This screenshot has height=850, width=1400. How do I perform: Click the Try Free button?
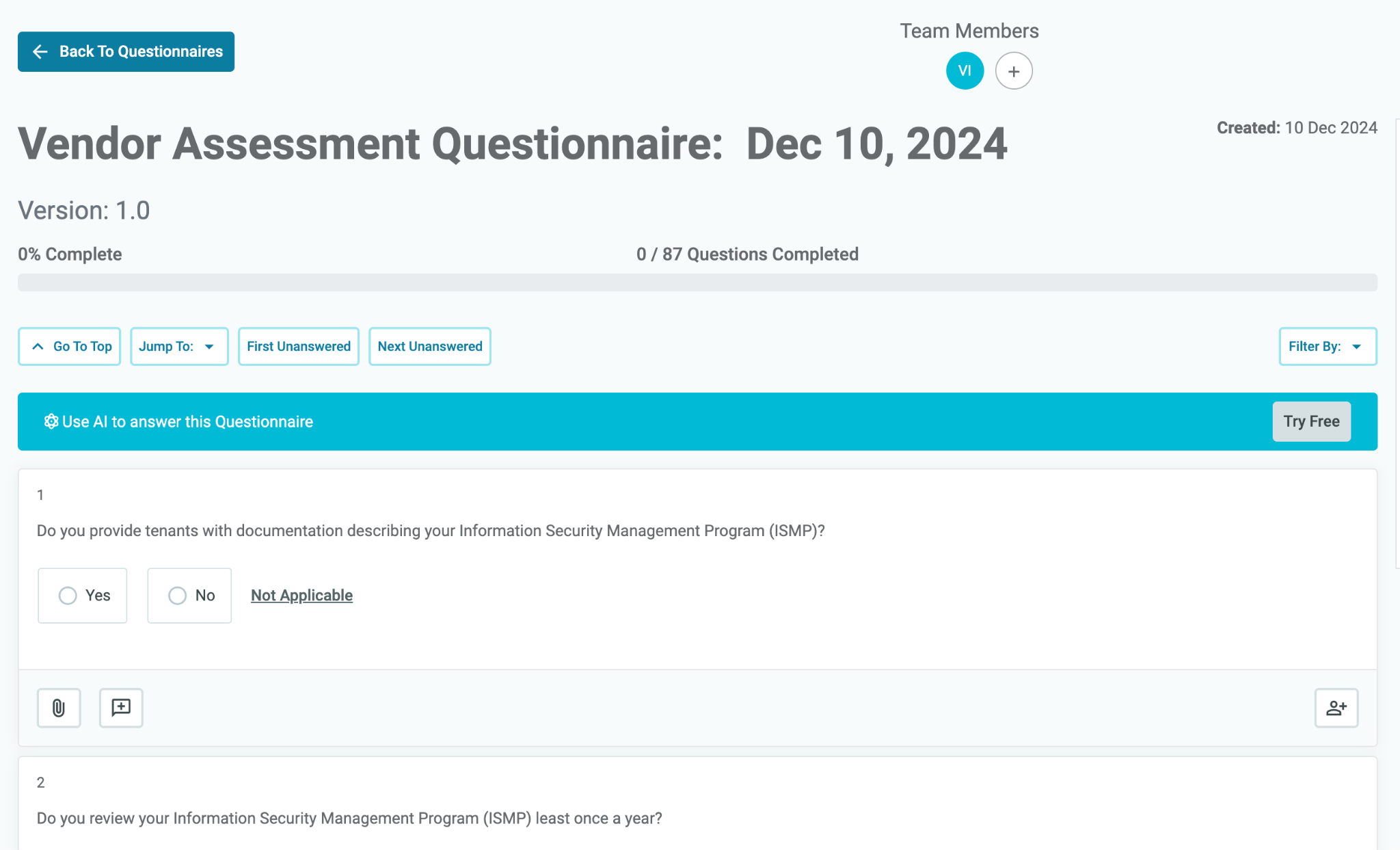click(1311, 421)
